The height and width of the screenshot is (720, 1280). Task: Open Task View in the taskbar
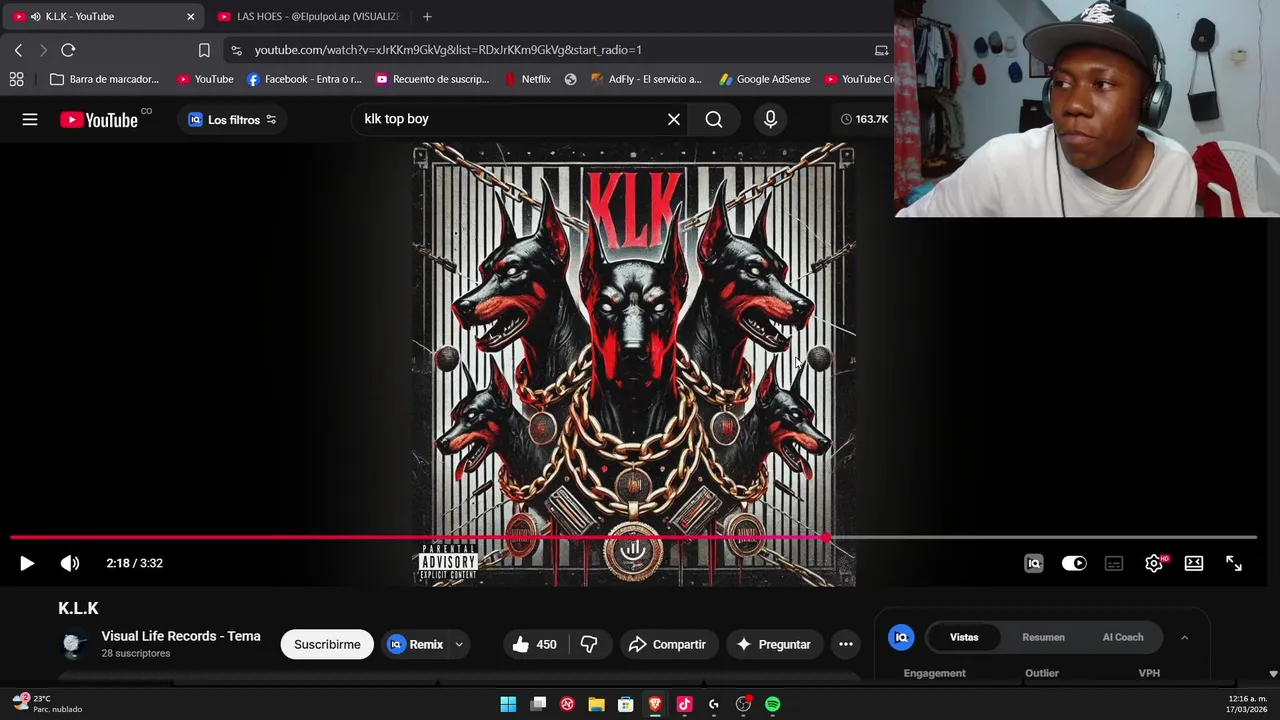(x=538, y=704)
